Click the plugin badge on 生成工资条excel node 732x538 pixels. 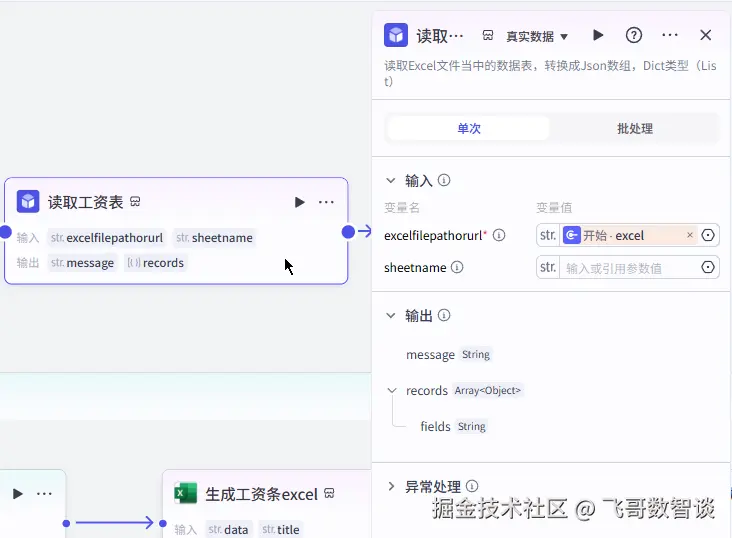pyautogui.click(x=329, y=493)
